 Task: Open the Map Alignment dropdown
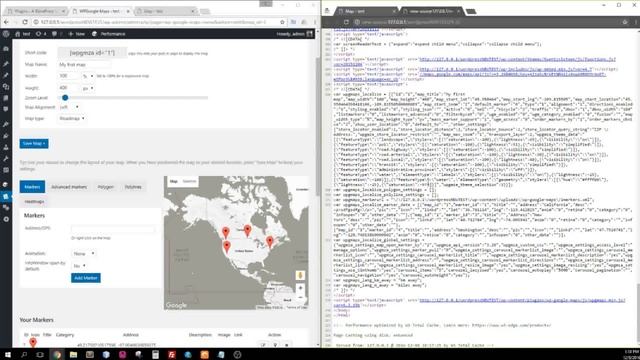pyautogui.click(x=69, y=107)
